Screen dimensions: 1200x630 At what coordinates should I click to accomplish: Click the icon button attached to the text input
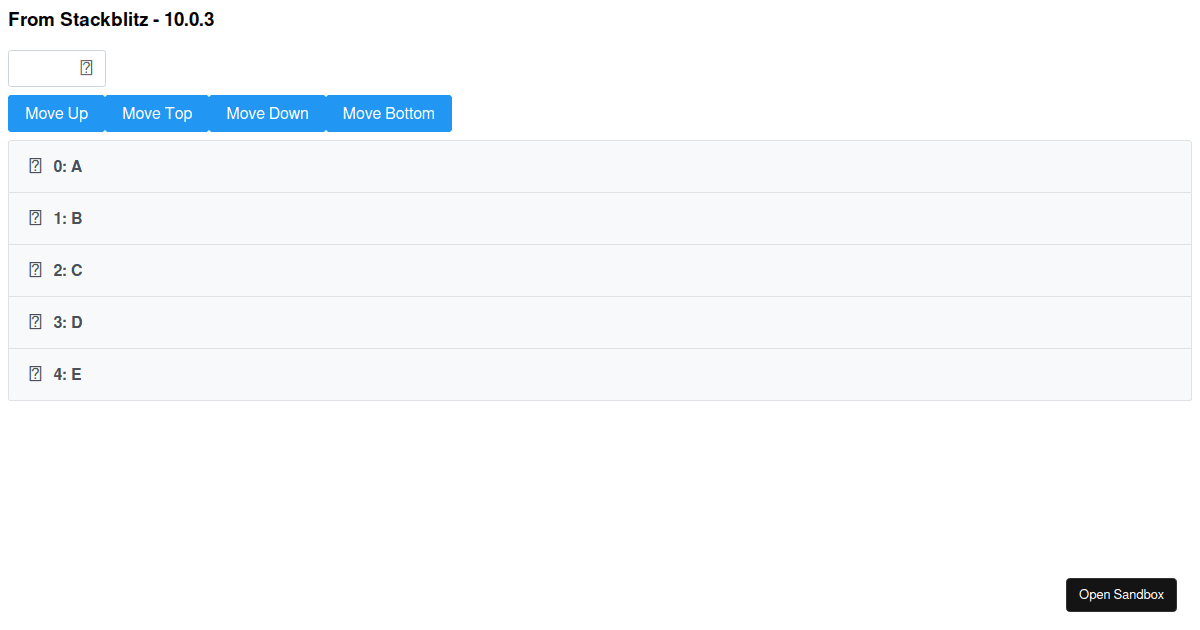click(86, 68)
